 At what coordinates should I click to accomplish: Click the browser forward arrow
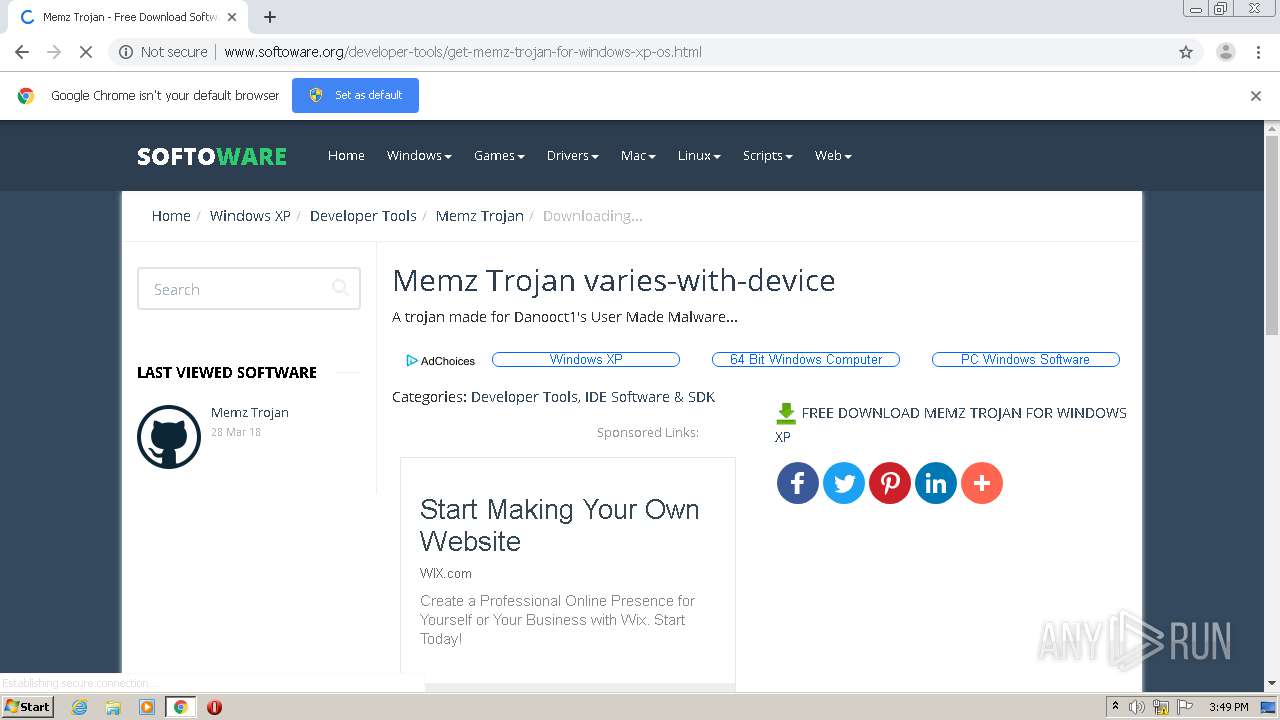pyautogui.click(x=54, y=52)
